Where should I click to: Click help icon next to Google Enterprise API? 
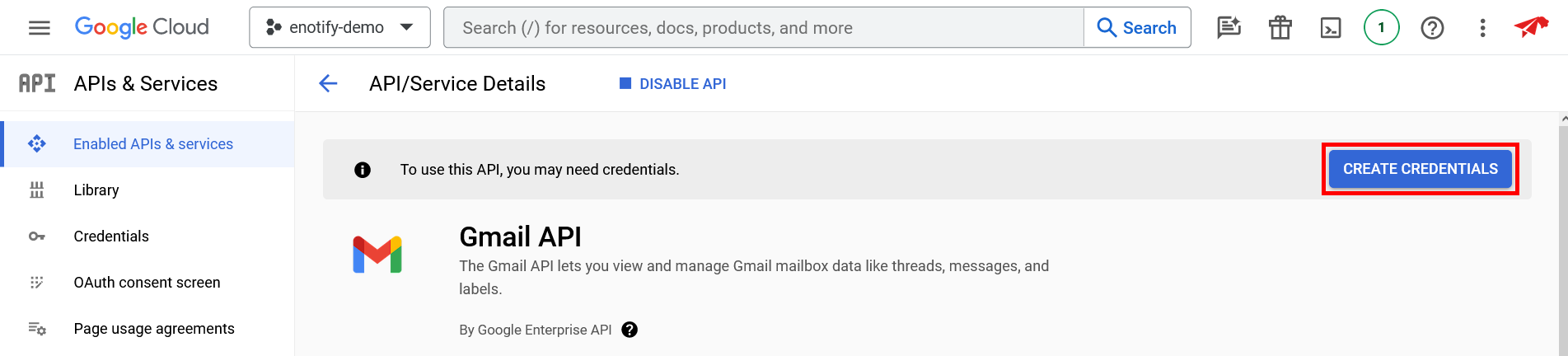[630, 330]
